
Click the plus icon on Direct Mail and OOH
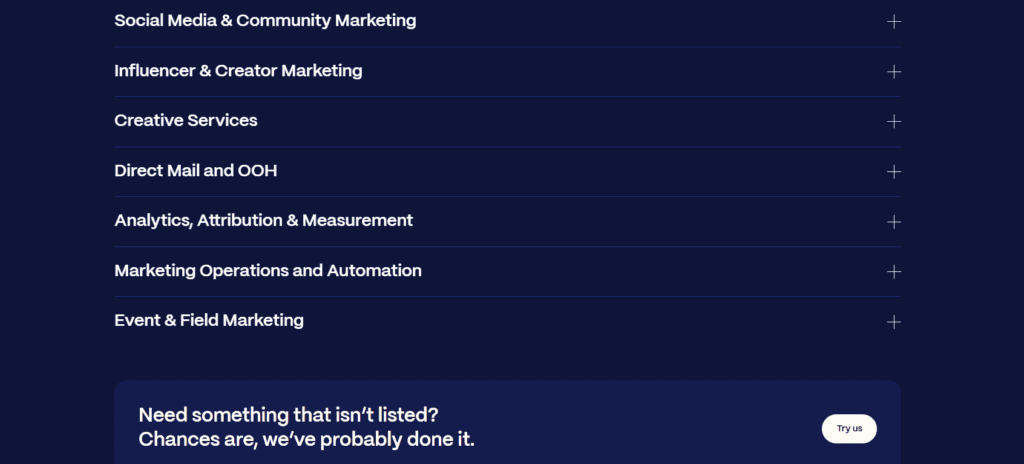[x=894, y=171]
